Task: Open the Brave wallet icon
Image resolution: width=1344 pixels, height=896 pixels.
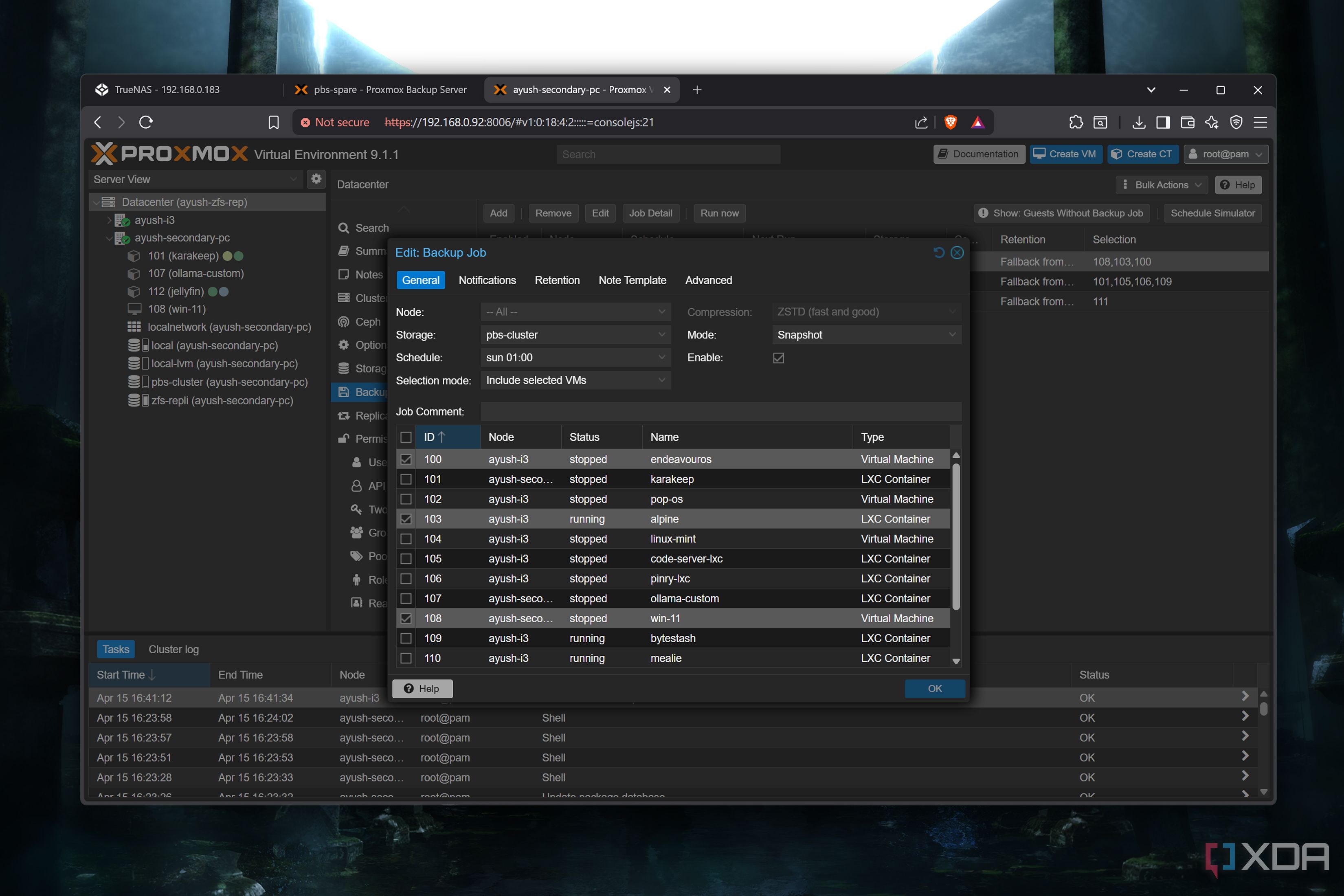Action: (x=1188, y=122)
